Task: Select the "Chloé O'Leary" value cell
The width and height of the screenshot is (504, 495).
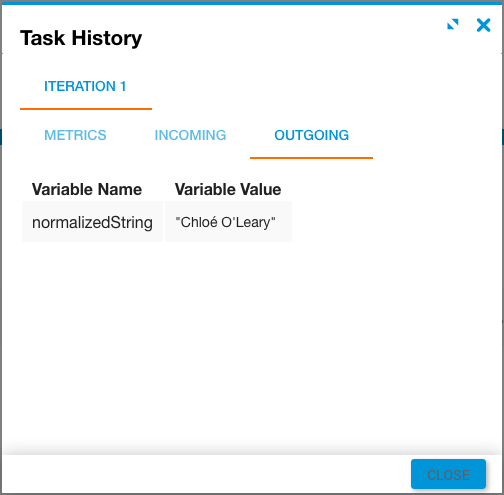Action: point(228,222)
